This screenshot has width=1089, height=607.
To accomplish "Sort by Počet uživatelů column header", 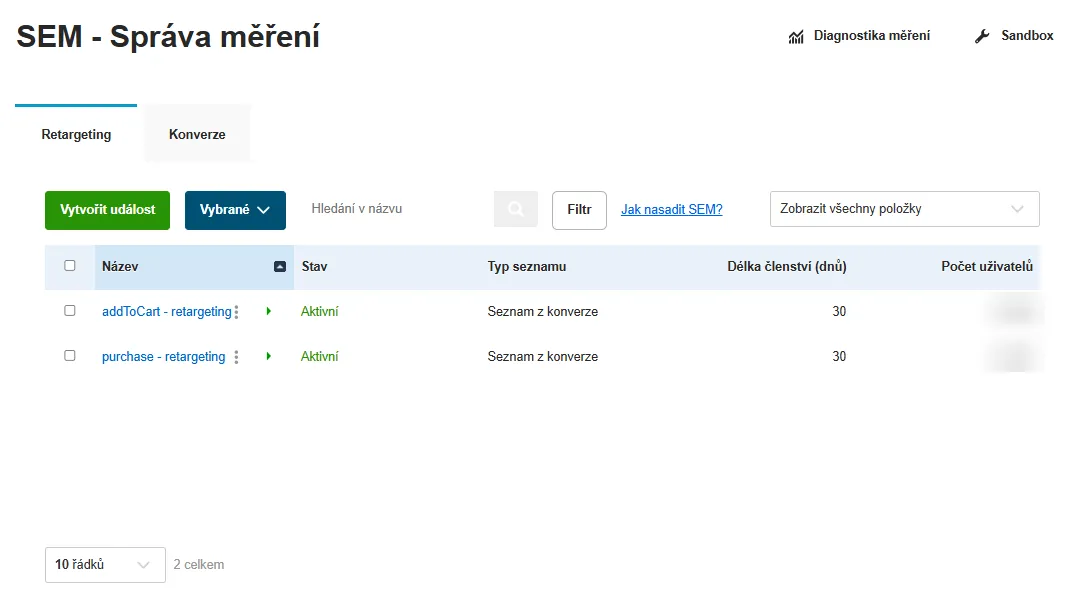I will point(987,267).
